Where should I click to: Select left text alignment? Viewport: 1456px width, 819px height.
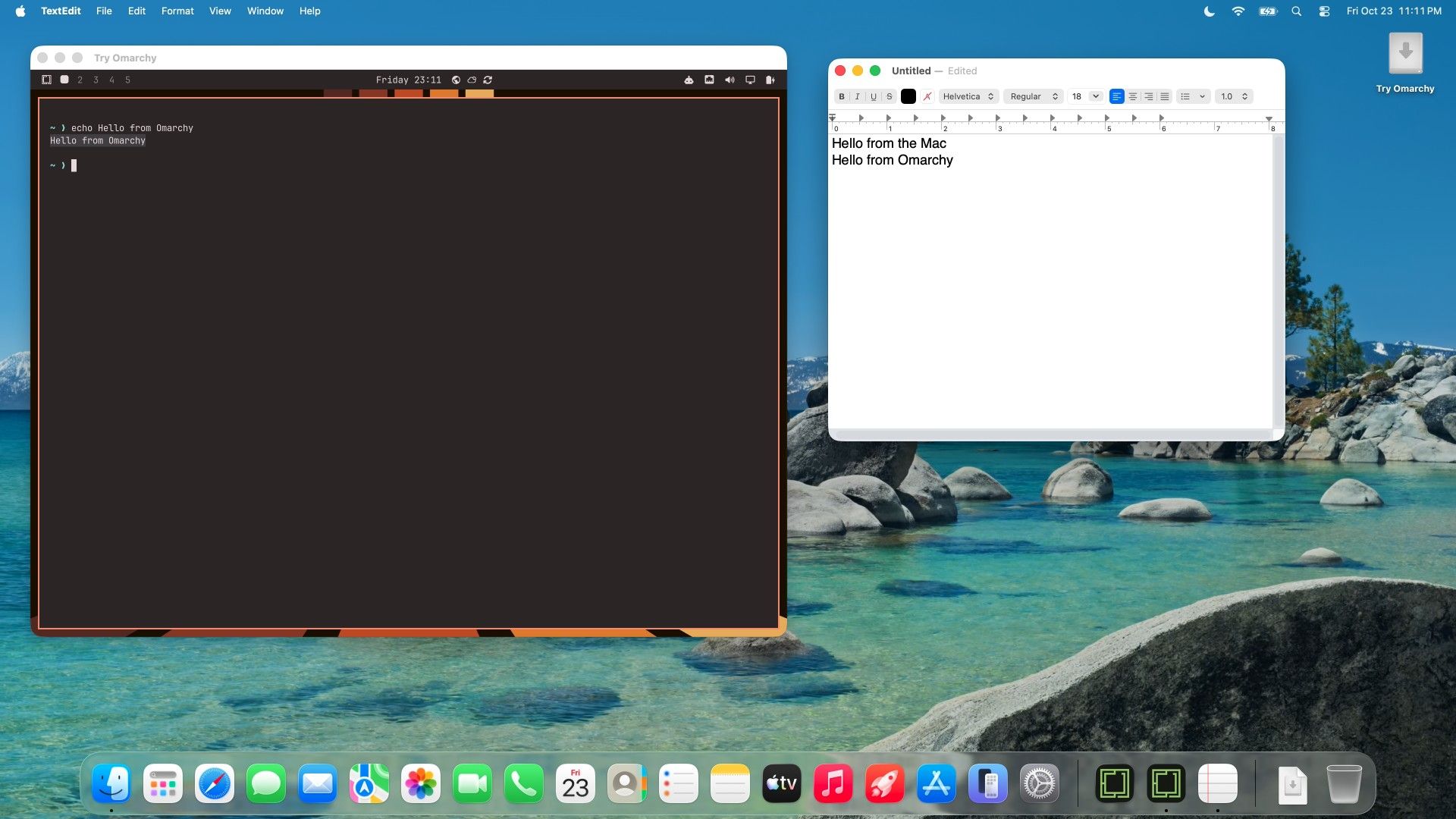[x=1117, y=96]
